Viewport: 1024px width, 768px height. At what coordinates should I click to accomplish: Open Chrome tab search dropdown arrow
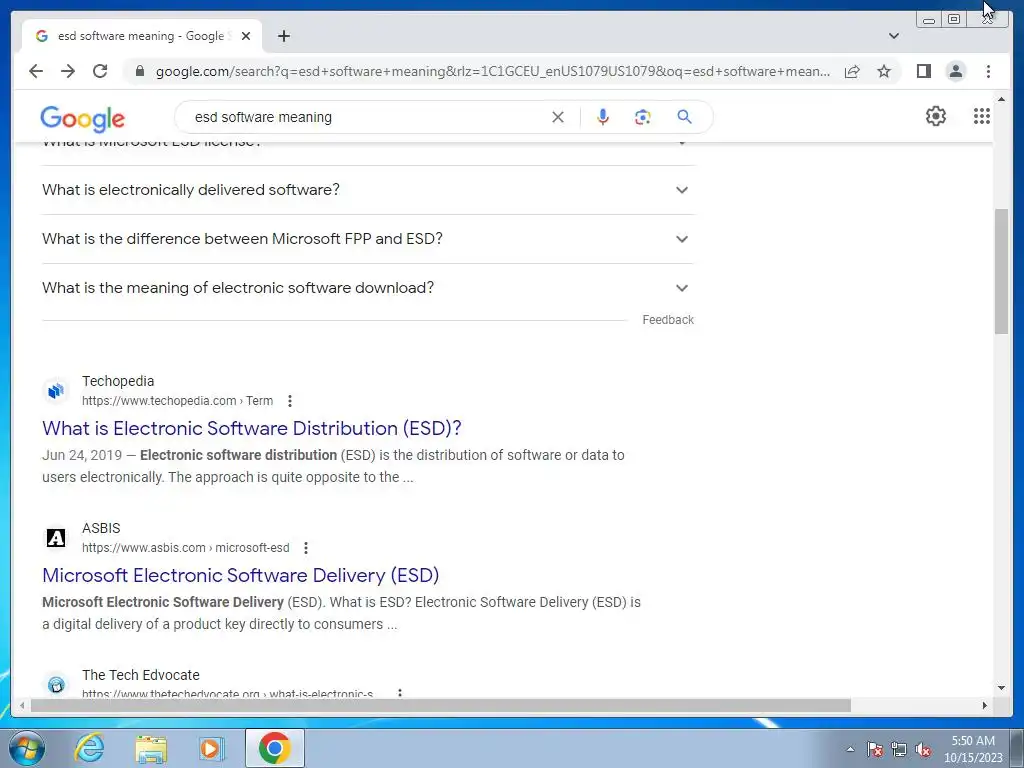click(x=894, y=36)
